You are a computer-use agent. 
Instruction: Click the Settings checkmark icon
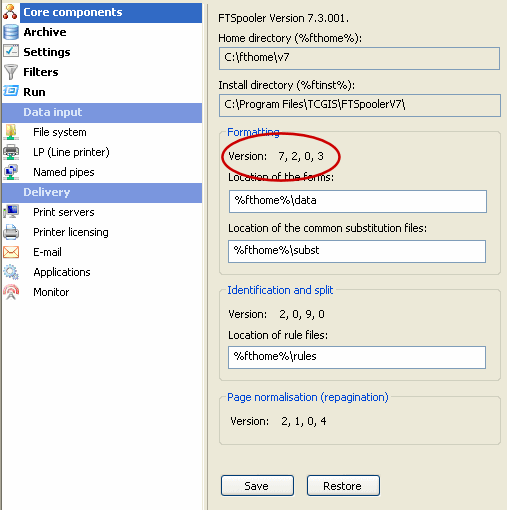(x=11, y=51)
